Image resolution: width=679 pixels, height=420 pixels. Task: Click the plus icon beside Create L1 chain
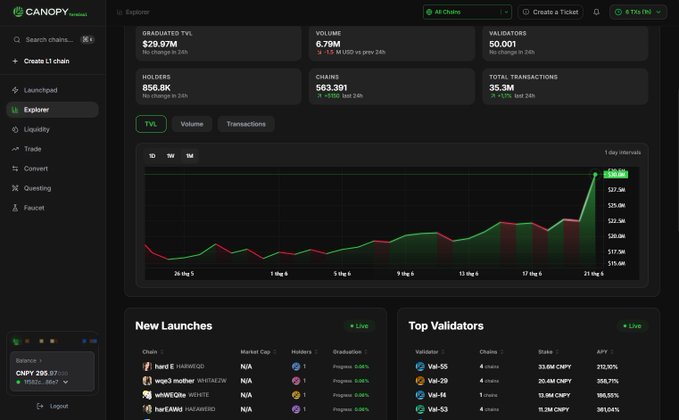pos(15,61)
